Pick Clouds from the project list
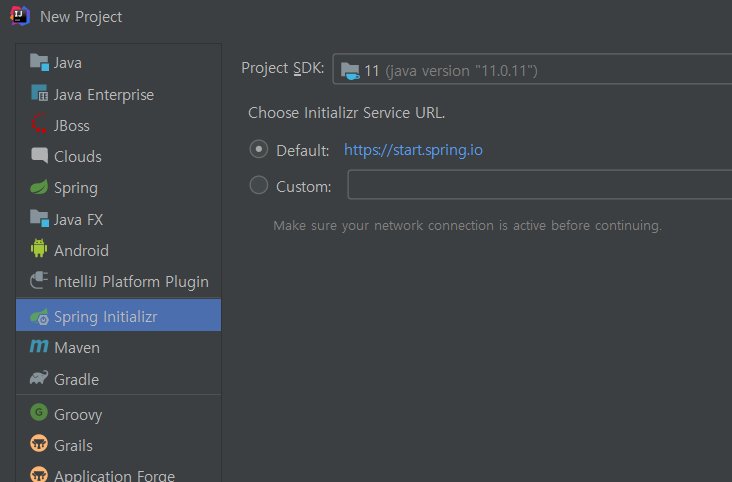 (x=119, y=156)
